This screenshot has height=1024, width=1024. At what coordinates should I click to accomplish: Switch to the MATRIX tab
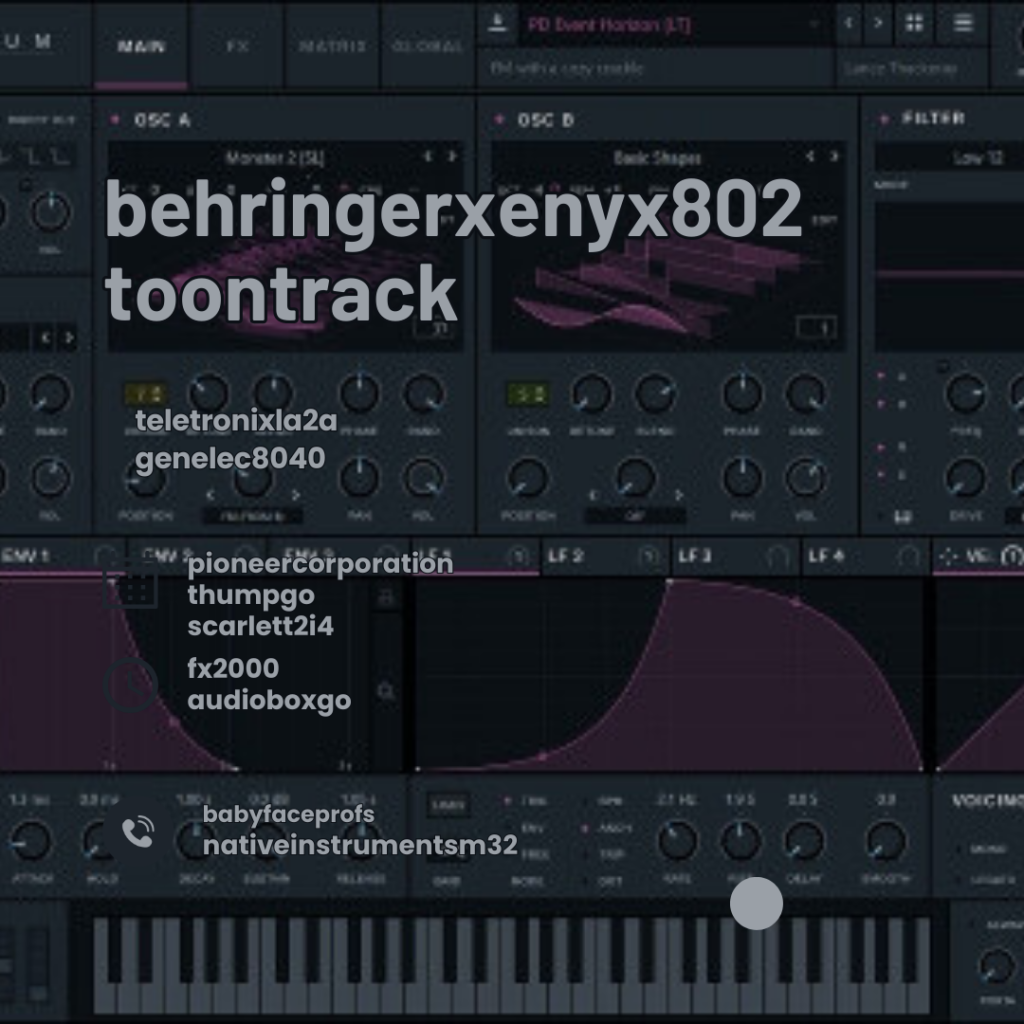(332, 46)
